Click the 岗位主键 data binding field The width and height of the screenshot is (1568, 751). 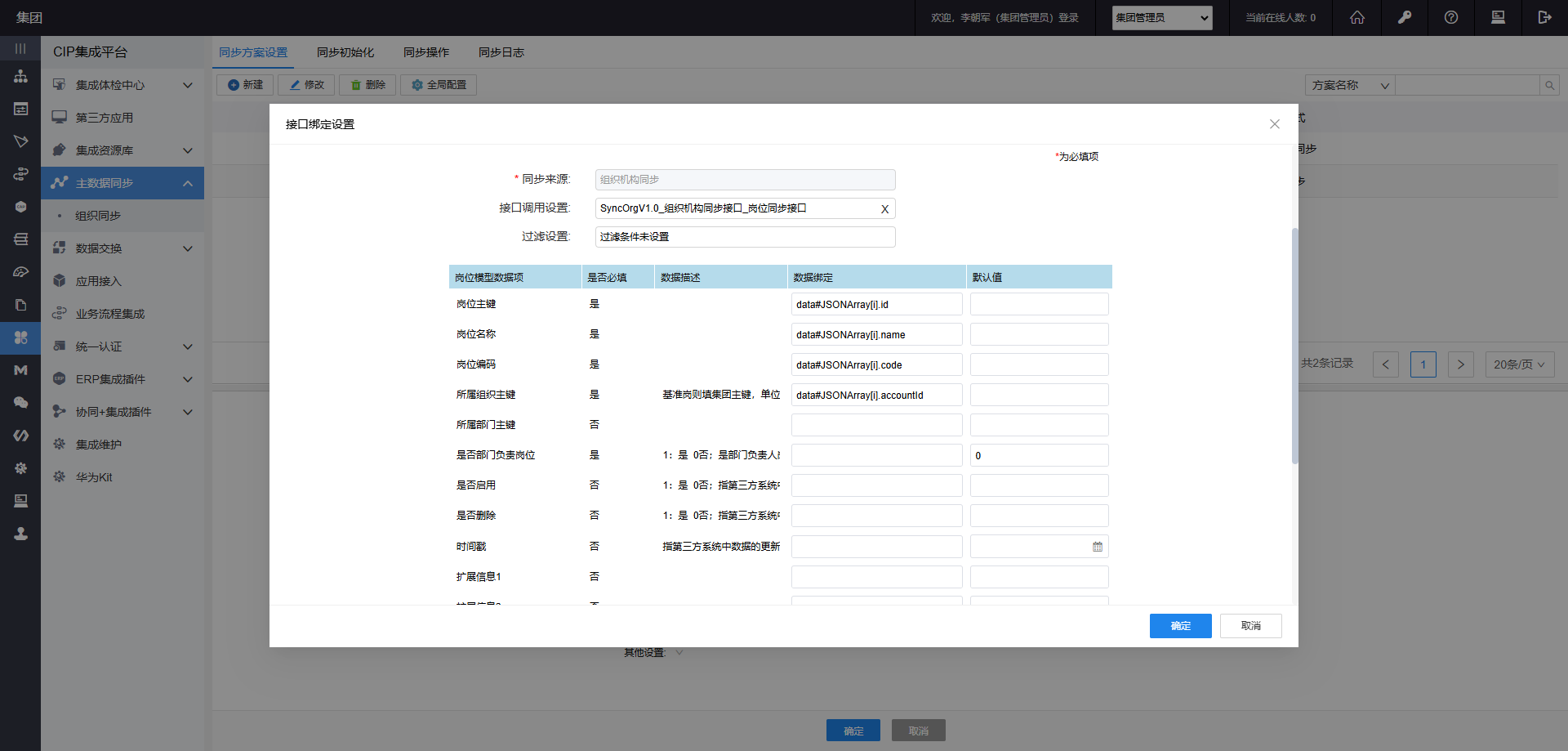(876, 305)
